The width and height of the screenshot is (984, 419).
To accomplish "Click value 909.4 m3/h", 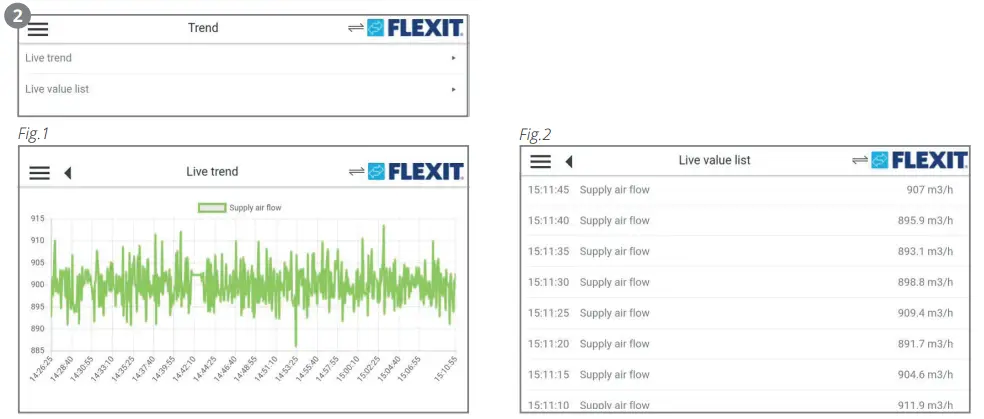I will tap(925, 313).
